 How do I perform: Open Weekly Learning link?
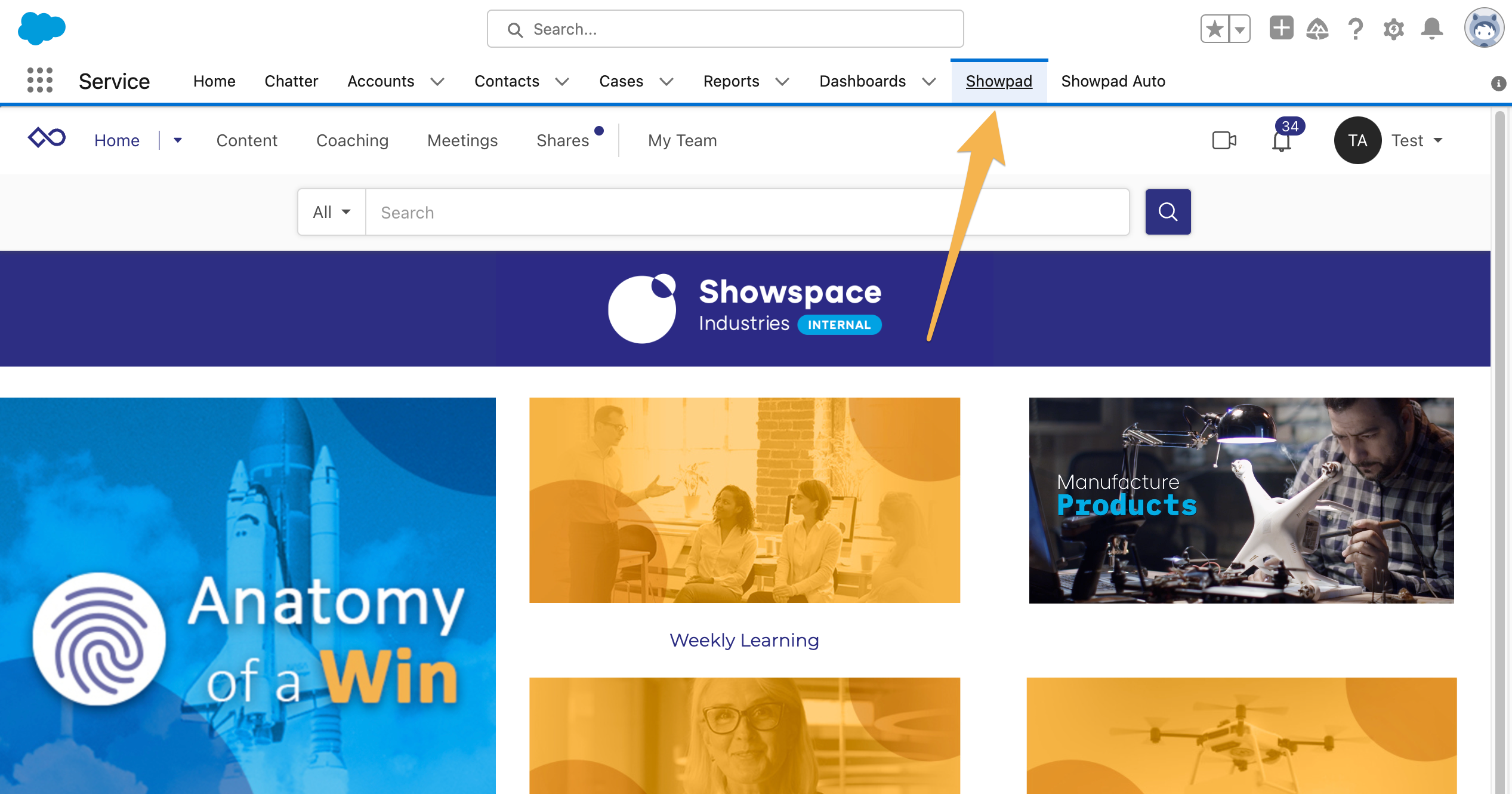coord(744,640)
